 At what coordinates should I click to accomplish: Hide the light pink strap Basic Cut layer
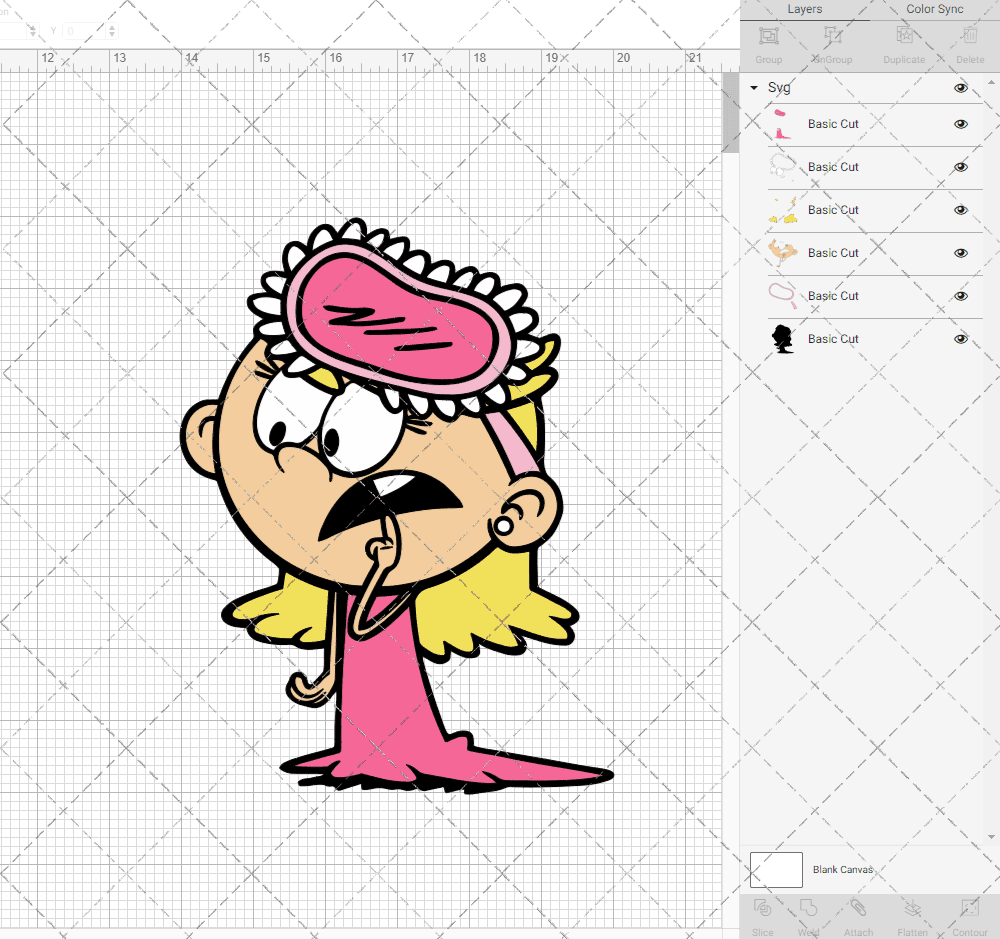[960, 296]
